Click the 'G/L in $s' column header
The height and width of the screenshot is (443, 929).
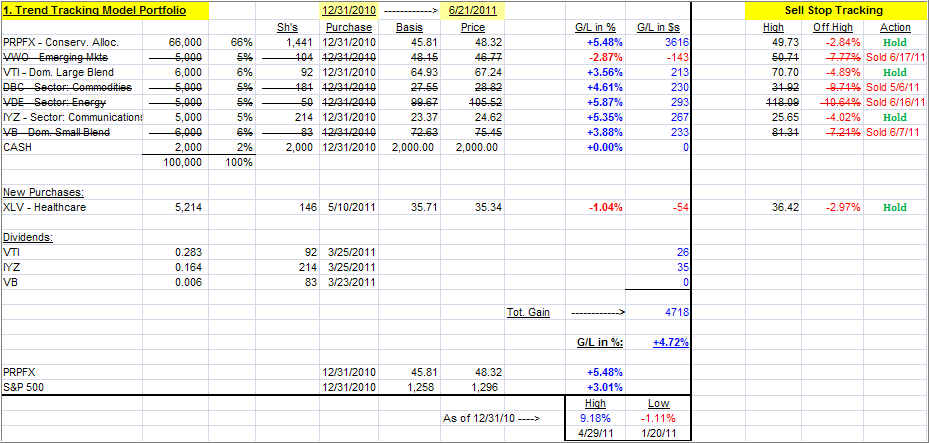click(659, 27)
